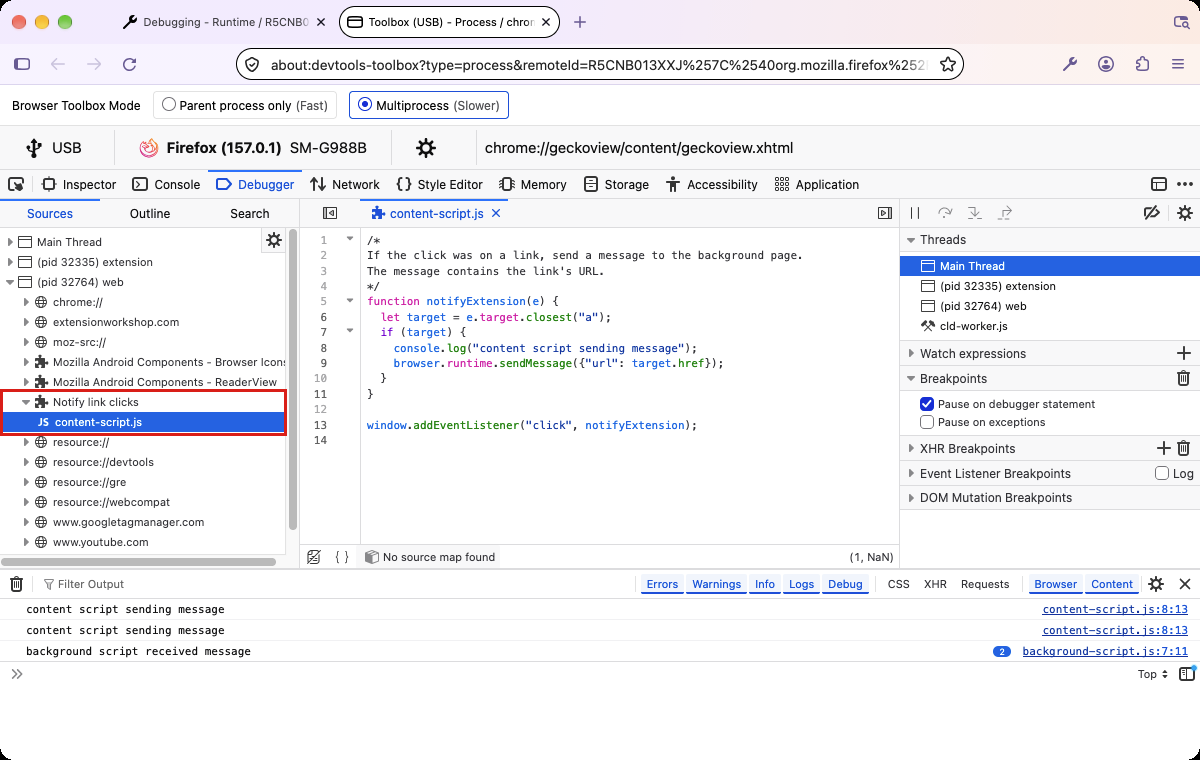Screen dimensions: 1200x760
Task: Expand the Watch expressions section
Action: tap(911, 353)
